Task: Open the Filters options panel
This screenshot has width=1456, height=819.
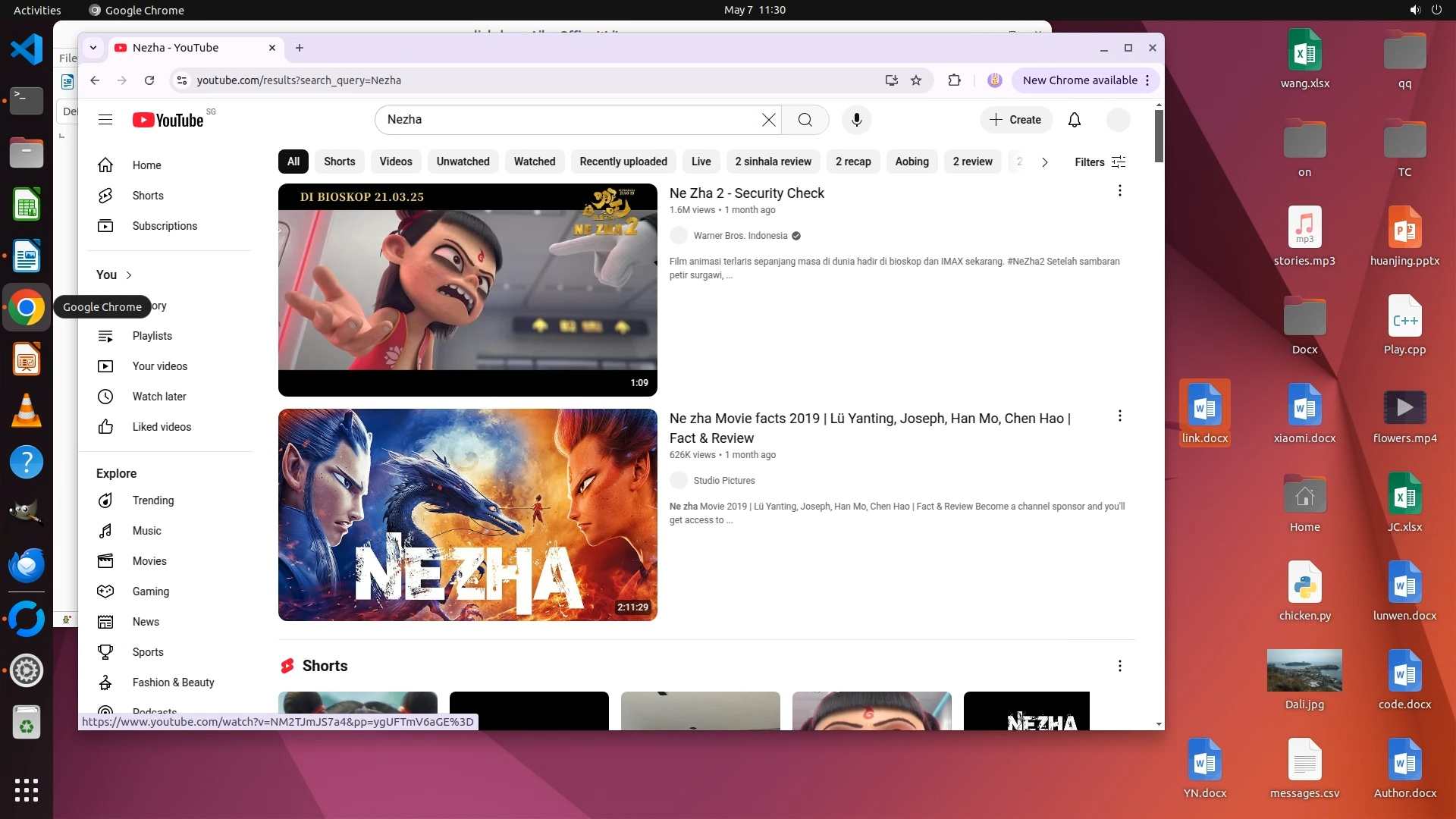Action: [x=1100, y=162]
